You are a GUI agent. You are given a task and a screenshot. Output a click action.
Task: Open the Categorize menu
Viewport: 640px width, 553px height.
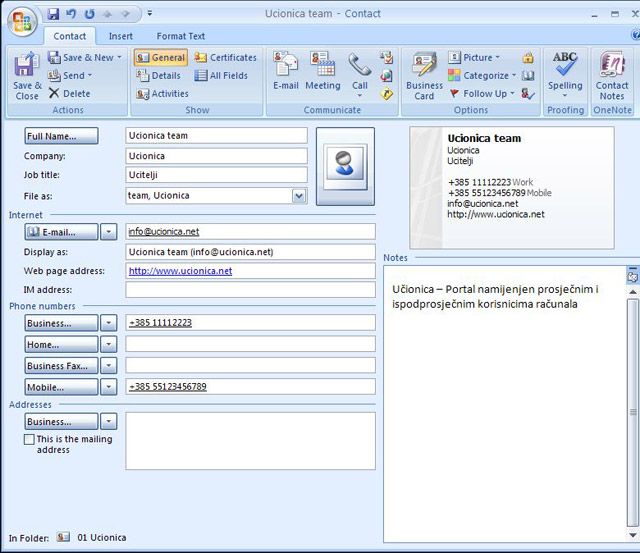482,76
